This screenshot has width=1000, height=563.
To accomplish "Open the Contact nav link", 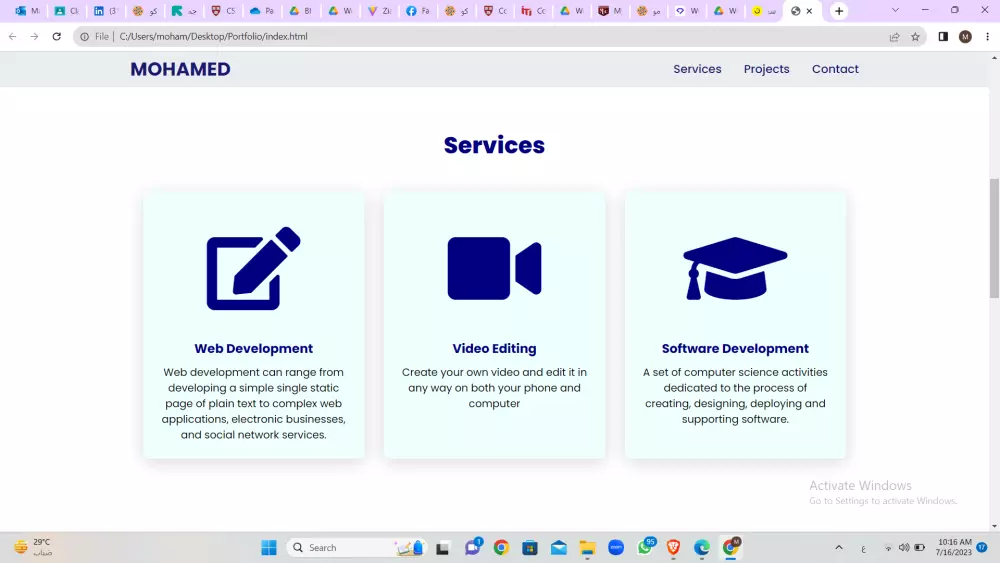I will tap(835, 69).
